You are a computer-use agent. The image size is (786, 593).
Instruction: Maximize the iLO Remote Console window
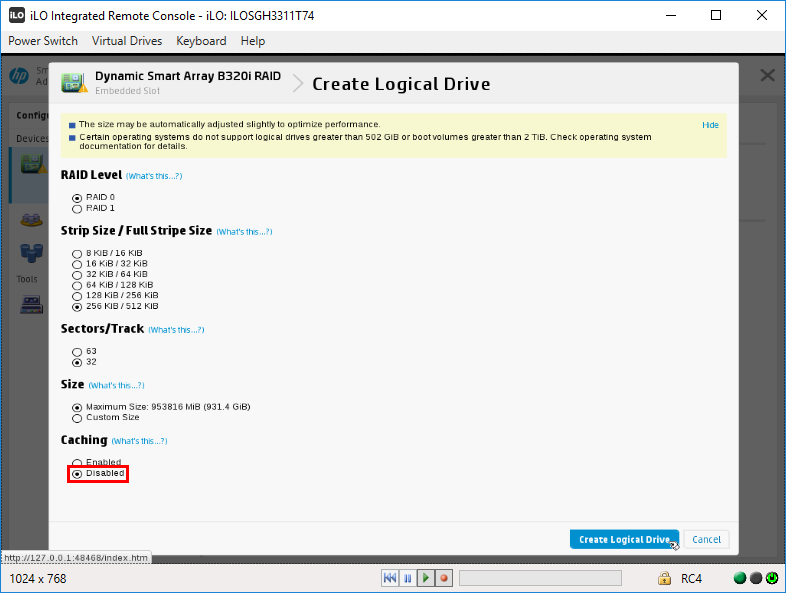(716, 16)
